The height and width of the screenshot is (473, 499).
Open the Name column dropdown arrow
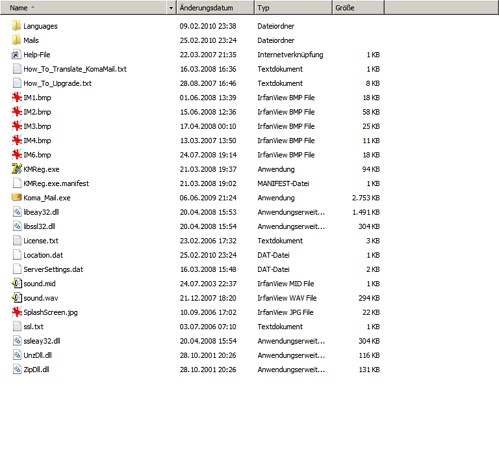tap(171, 8)
